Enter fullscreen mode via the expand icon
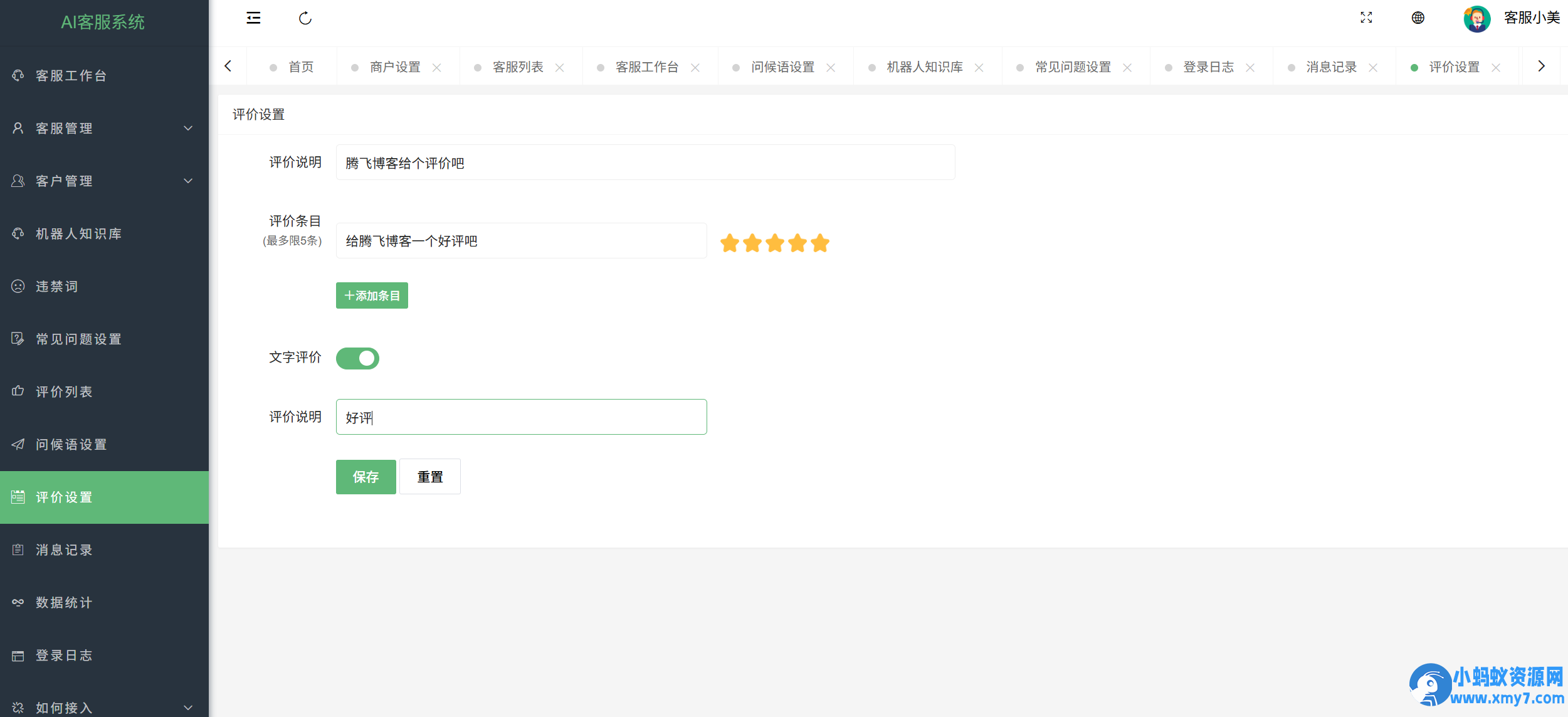Image resolution: width=1568 pixels, height=717 pixels. [x=1367, y=18]
